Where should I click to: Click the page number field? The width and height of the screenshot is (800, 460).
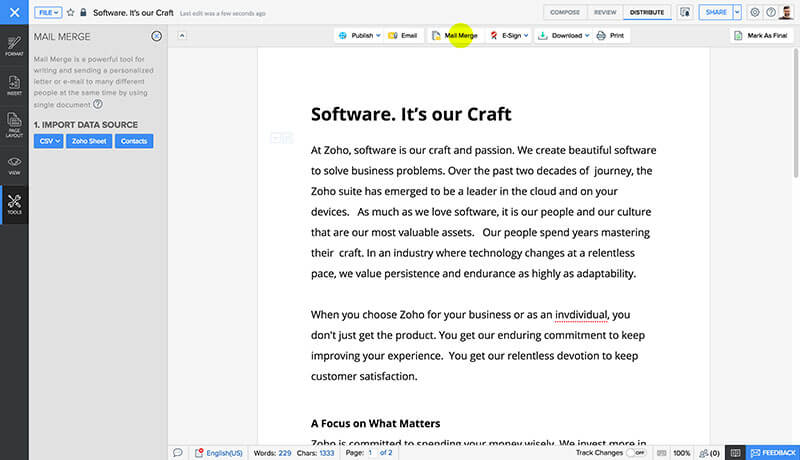tap(370, 453)
